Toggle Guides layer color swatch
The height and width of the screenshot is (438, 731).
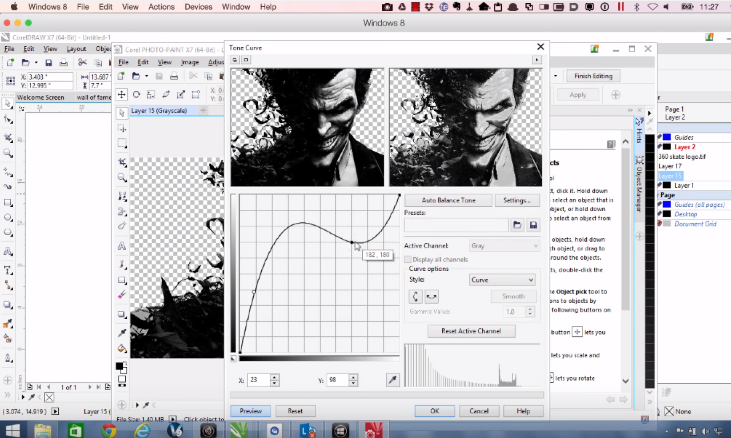pyautogui.click(x=667, y=137)
